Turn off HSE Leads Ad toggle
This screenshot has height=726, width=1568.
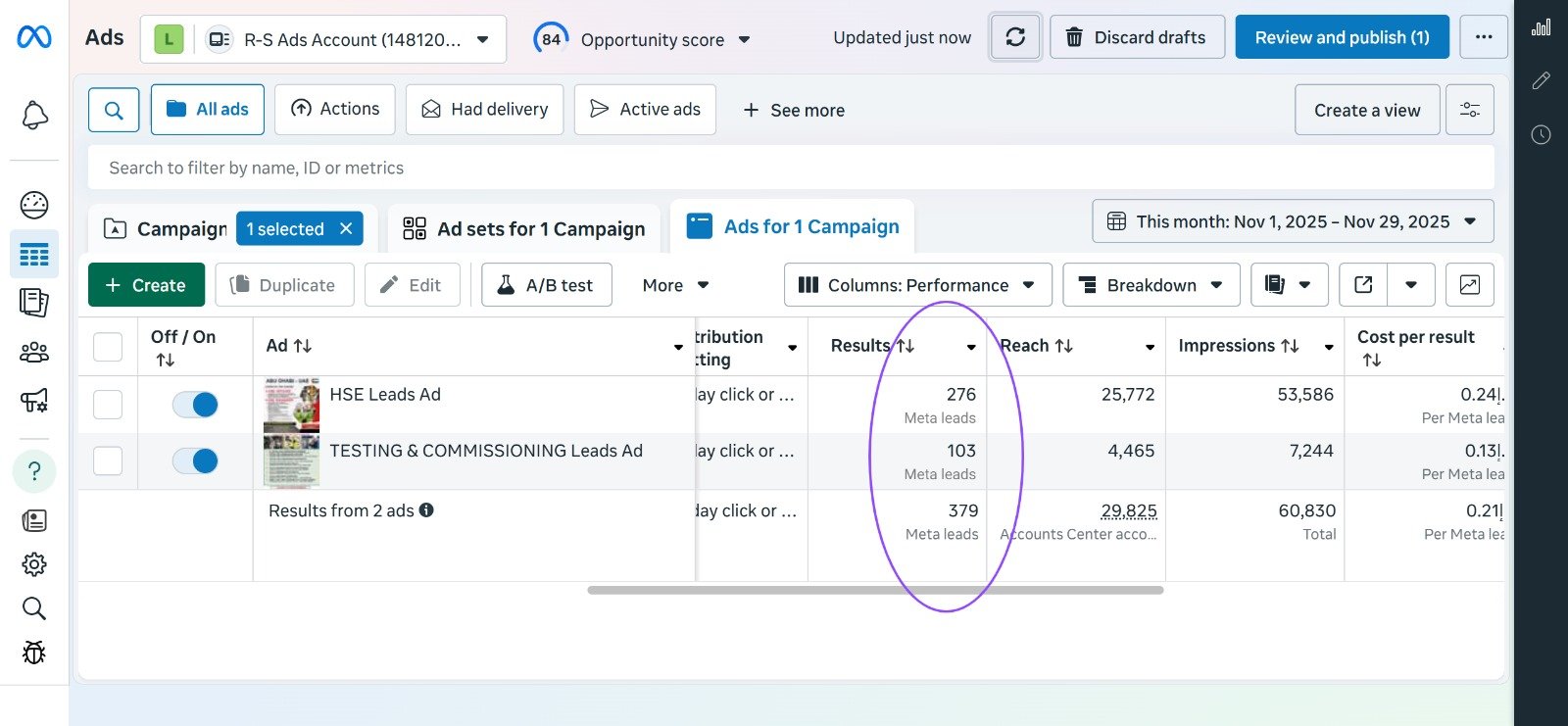tap(195, 405)
